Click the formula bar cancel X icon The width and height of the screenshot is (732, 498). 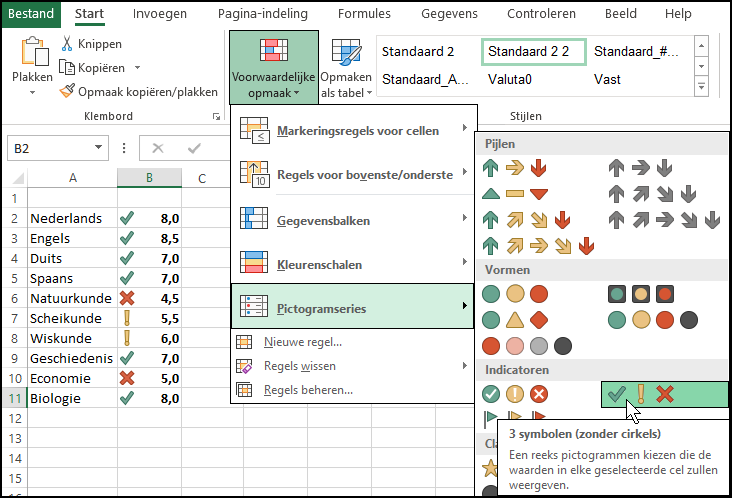[157, 148]
